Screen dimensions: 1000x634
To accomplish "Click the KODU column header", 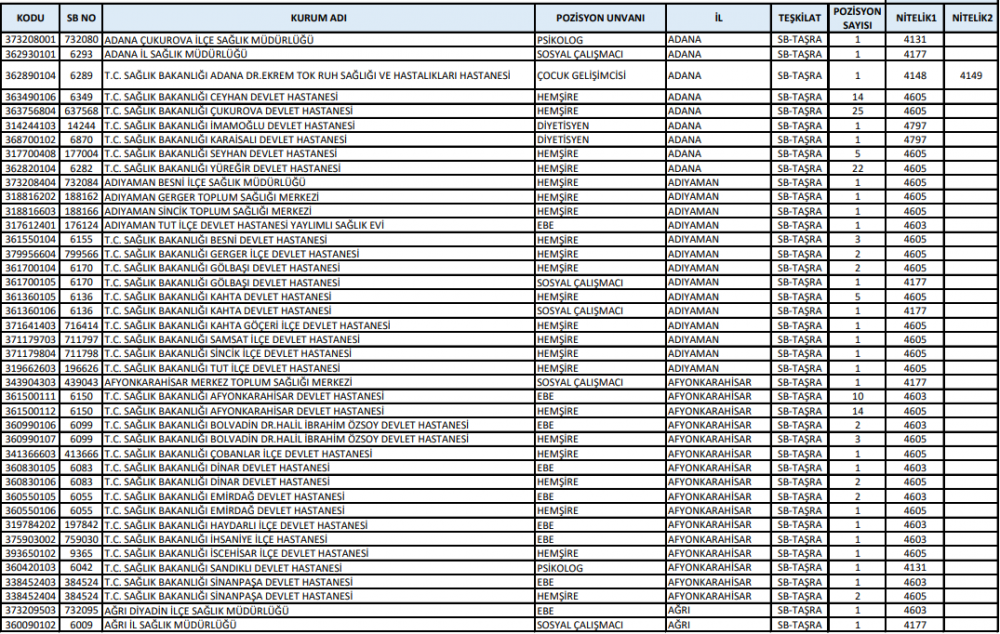I will (31, 18).
